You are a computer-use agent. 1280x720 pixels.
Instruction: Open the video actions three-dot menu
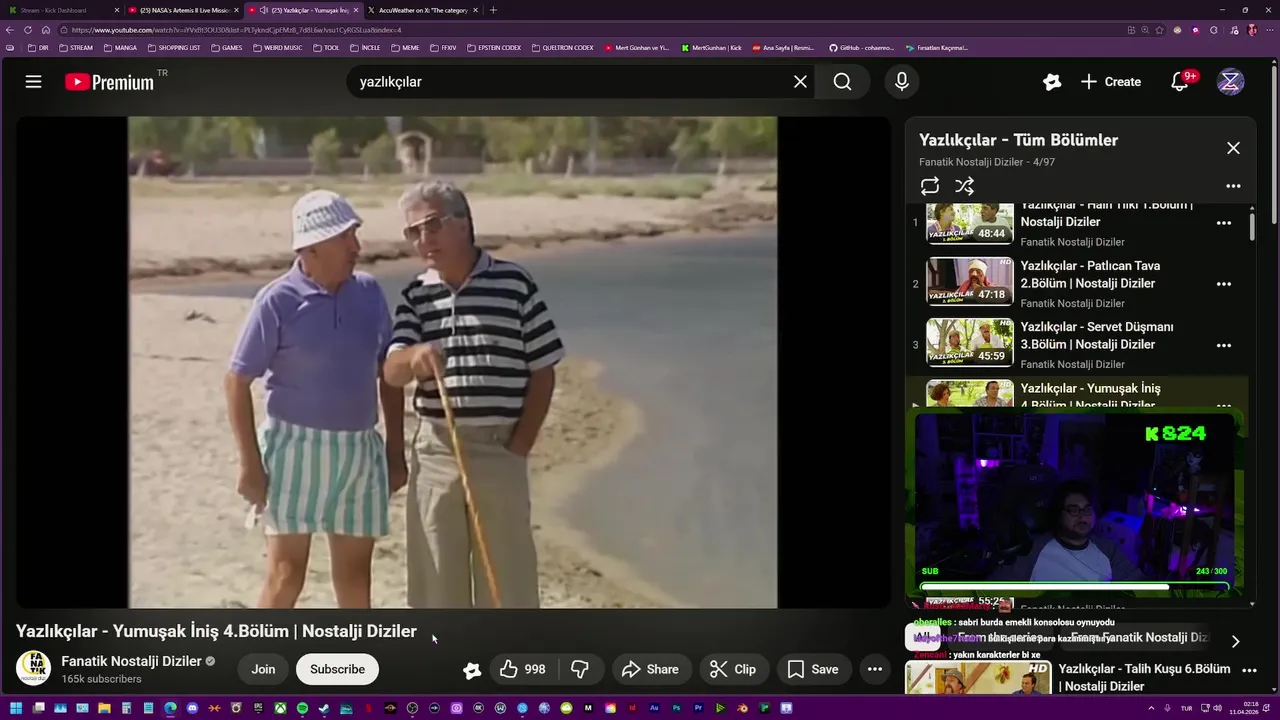coord(875,669)
